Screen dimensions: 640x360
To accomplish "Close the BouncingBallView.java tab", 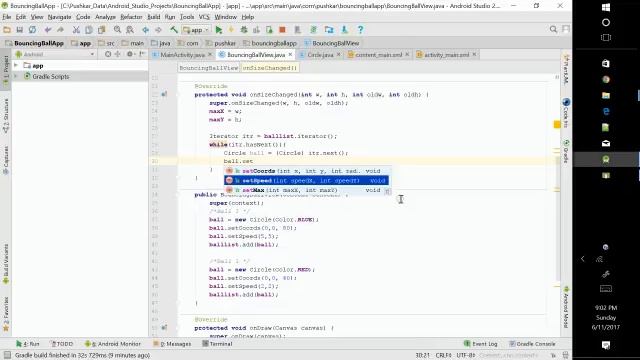I will point(290,54).
